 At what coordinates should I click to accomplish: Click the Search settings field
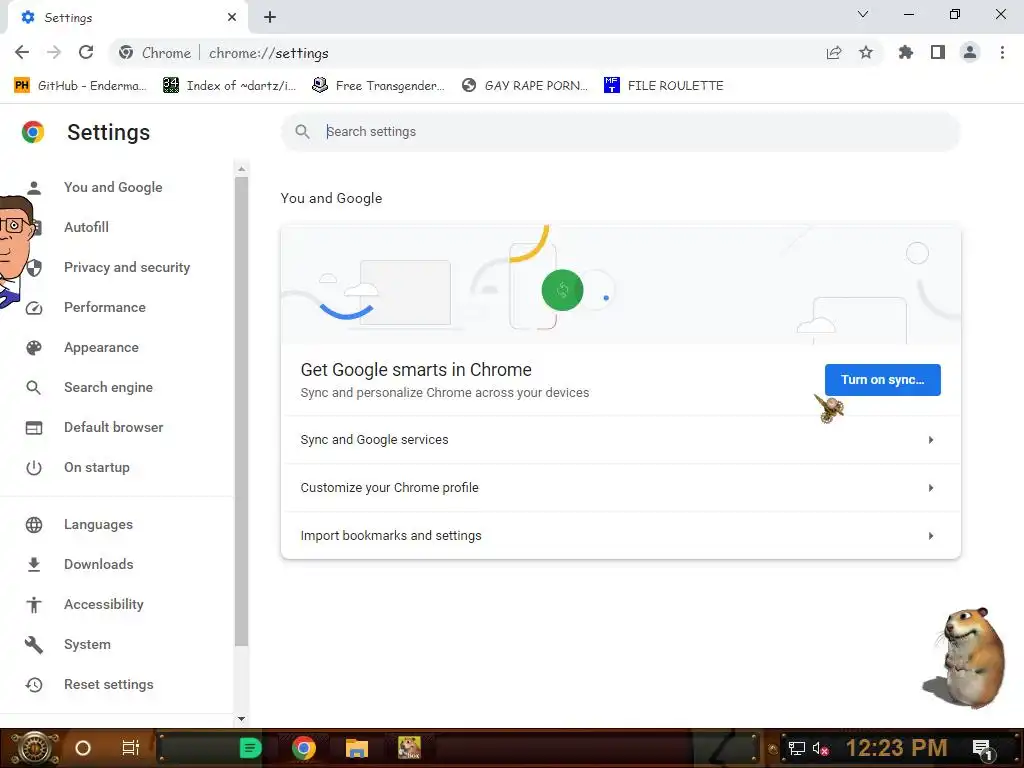(x=620, y=131)
